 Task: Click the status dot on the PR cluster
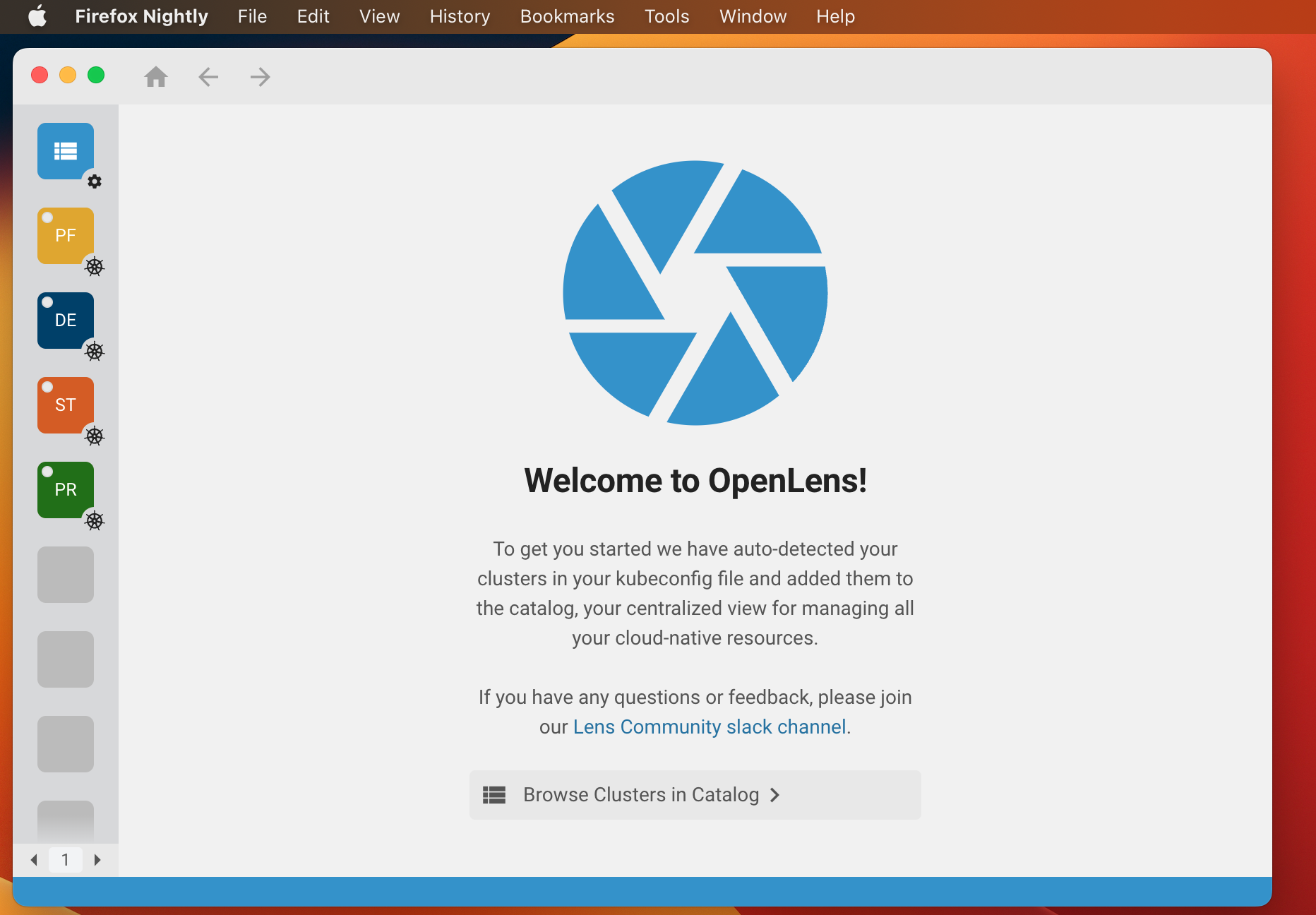coord(47,470)
